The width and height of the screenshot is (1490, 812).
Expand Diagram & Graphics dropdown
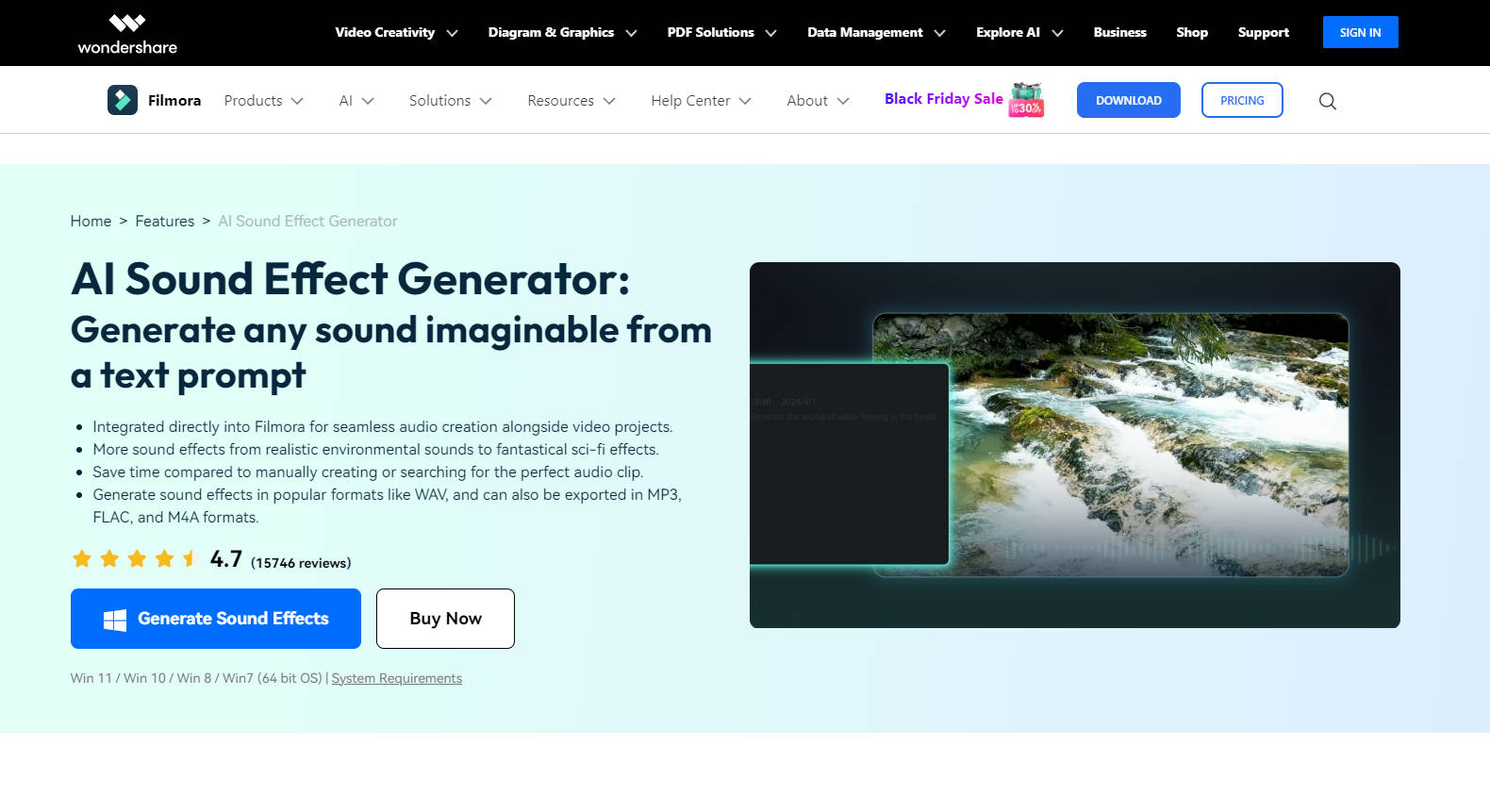[562, 32]
